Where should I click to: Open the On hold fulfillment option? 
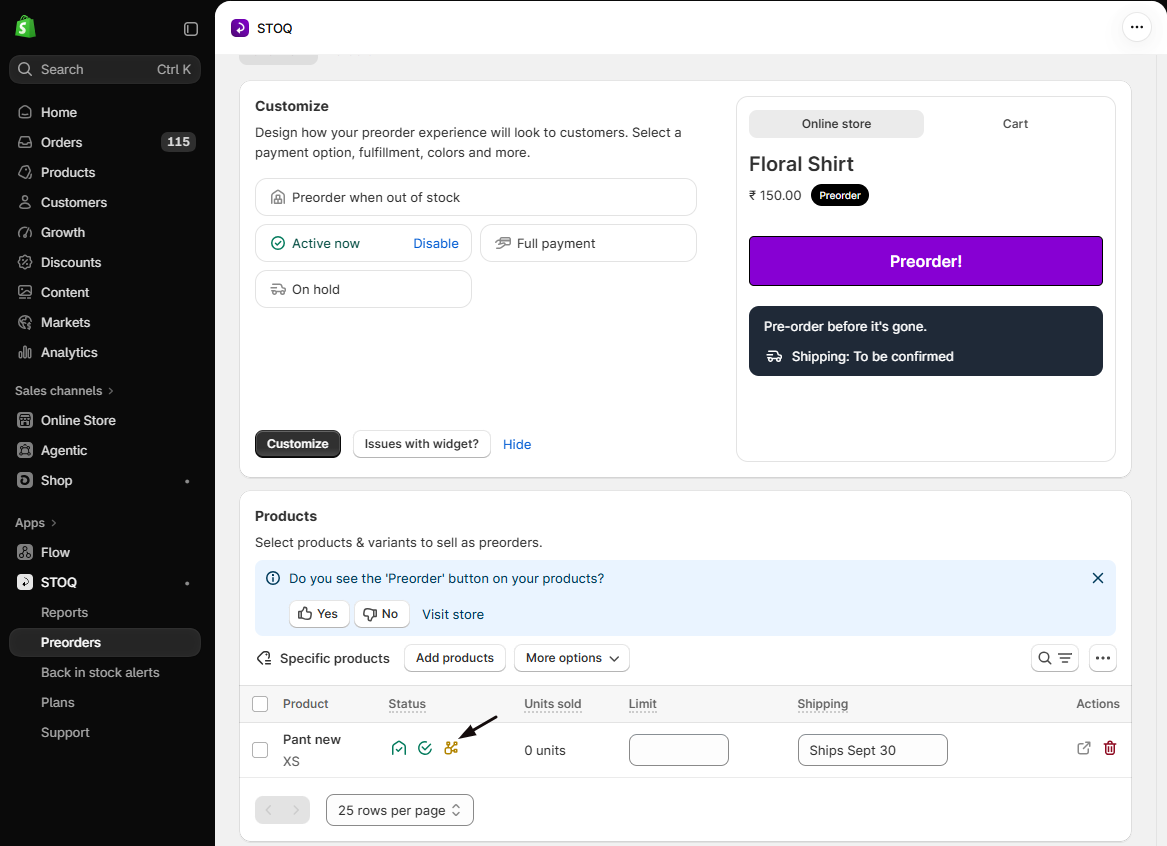[363, 289]
